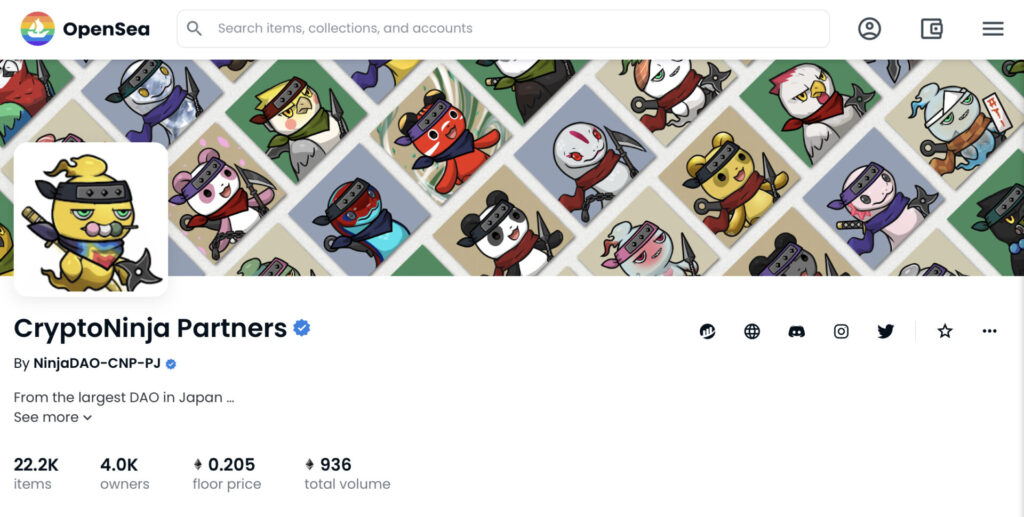This screenshot has height=517, width=1024.
Task: Focus the search items input field
Action: (x=503, y=29)
